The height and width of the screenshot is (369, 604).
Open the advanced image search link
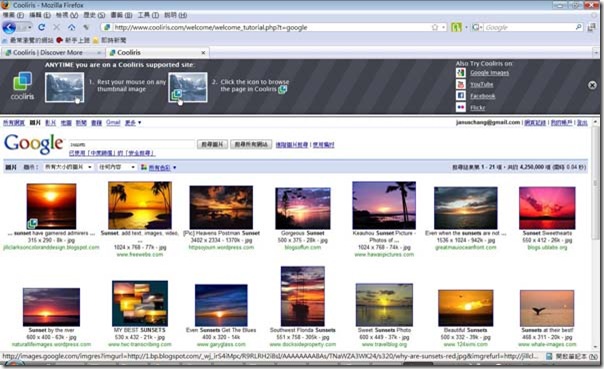coord(292,145)
